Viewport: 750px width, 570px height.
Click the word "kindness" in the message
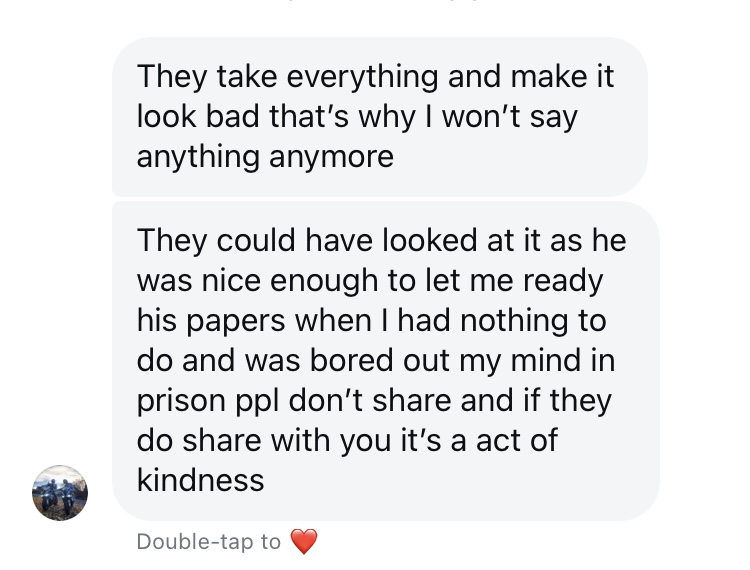pos(200,480)
